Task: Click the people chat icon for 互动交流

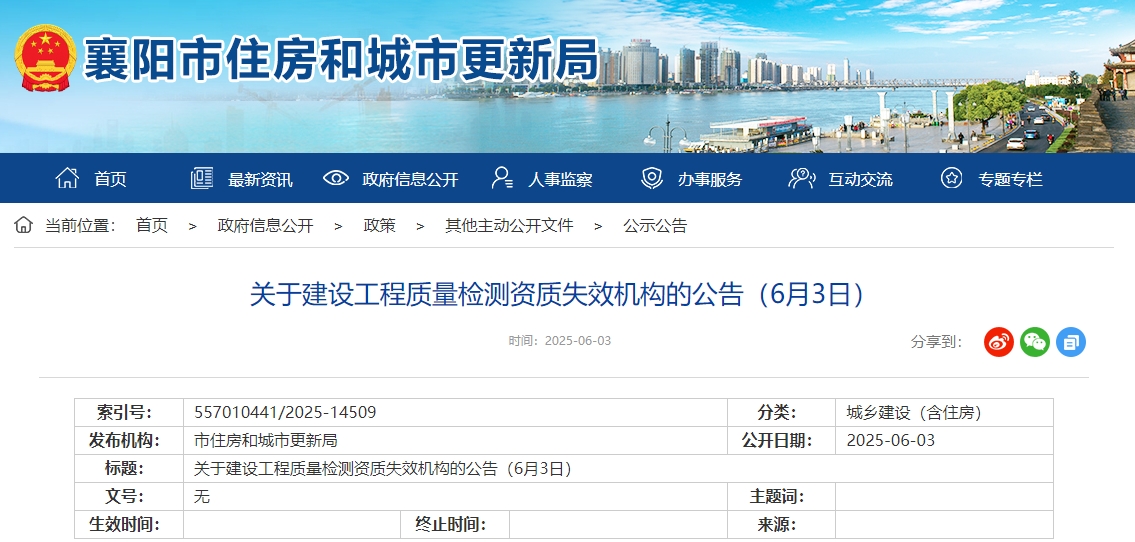Action: point(801,179)
